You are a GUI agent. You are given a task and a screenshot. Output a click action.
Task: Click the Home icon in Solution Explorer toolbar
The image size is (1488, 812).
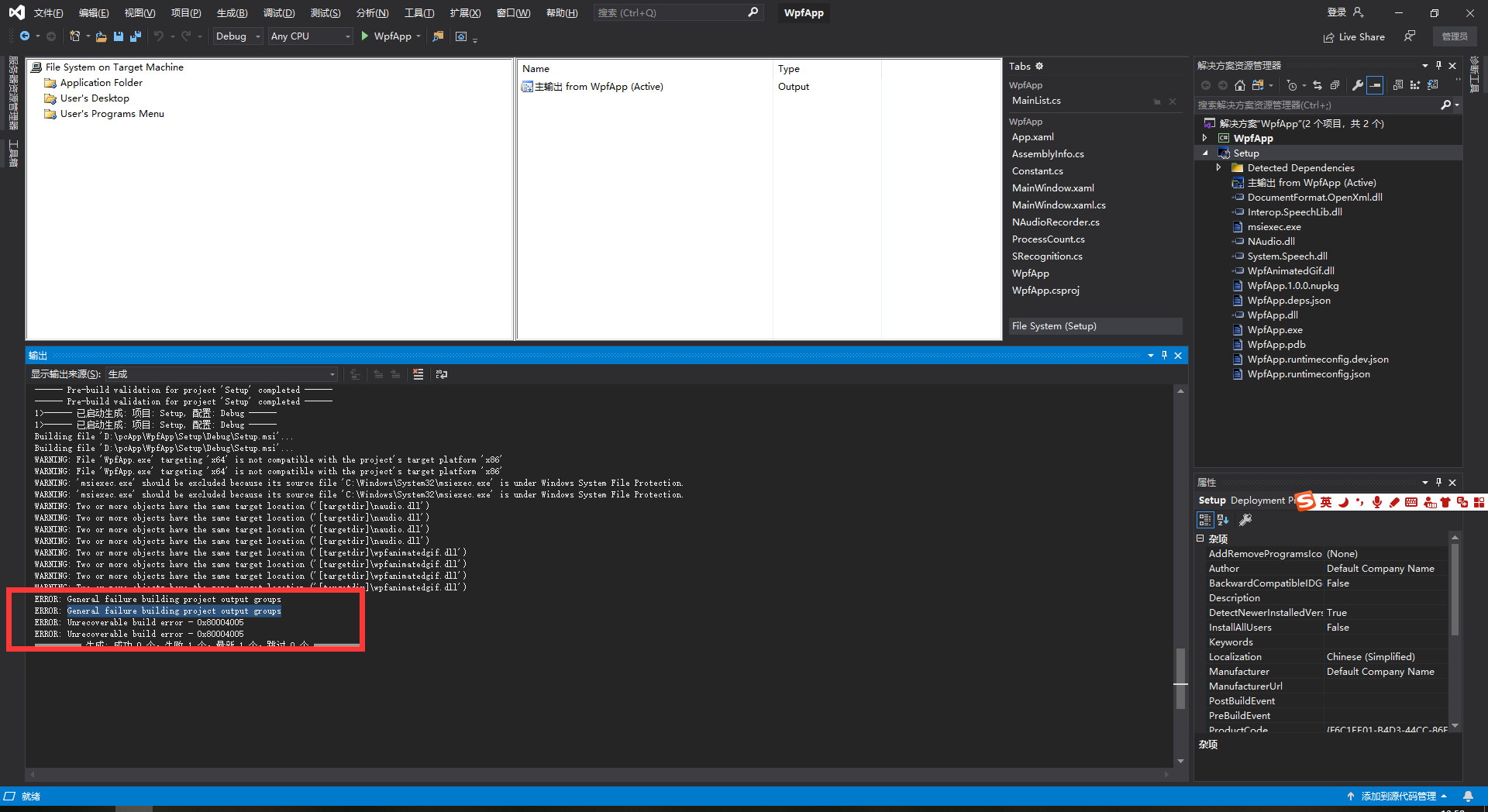click(x=1240, y=85)
